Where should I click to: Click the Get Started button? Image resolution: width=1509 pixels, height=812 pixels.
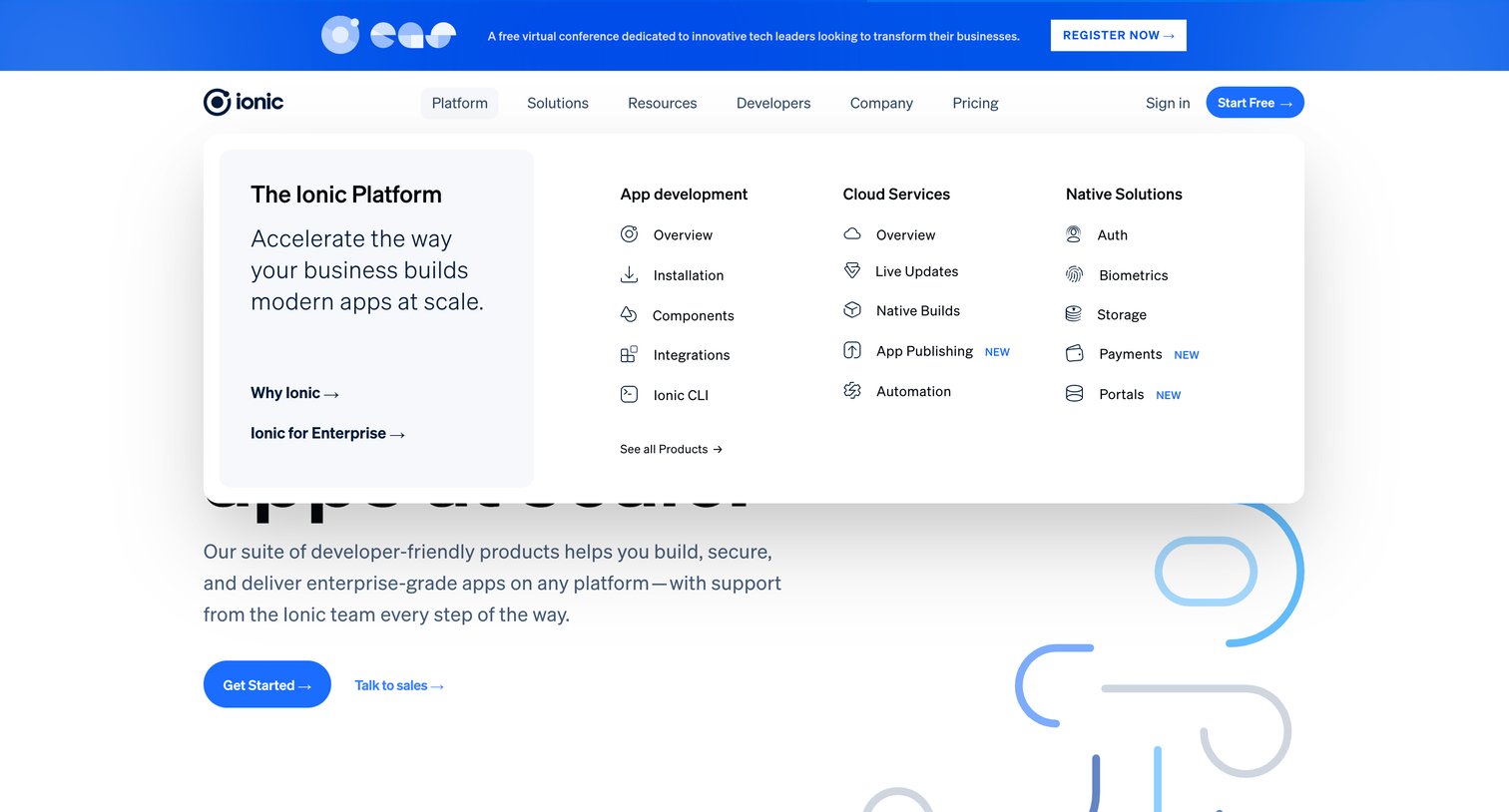(267, 684)
